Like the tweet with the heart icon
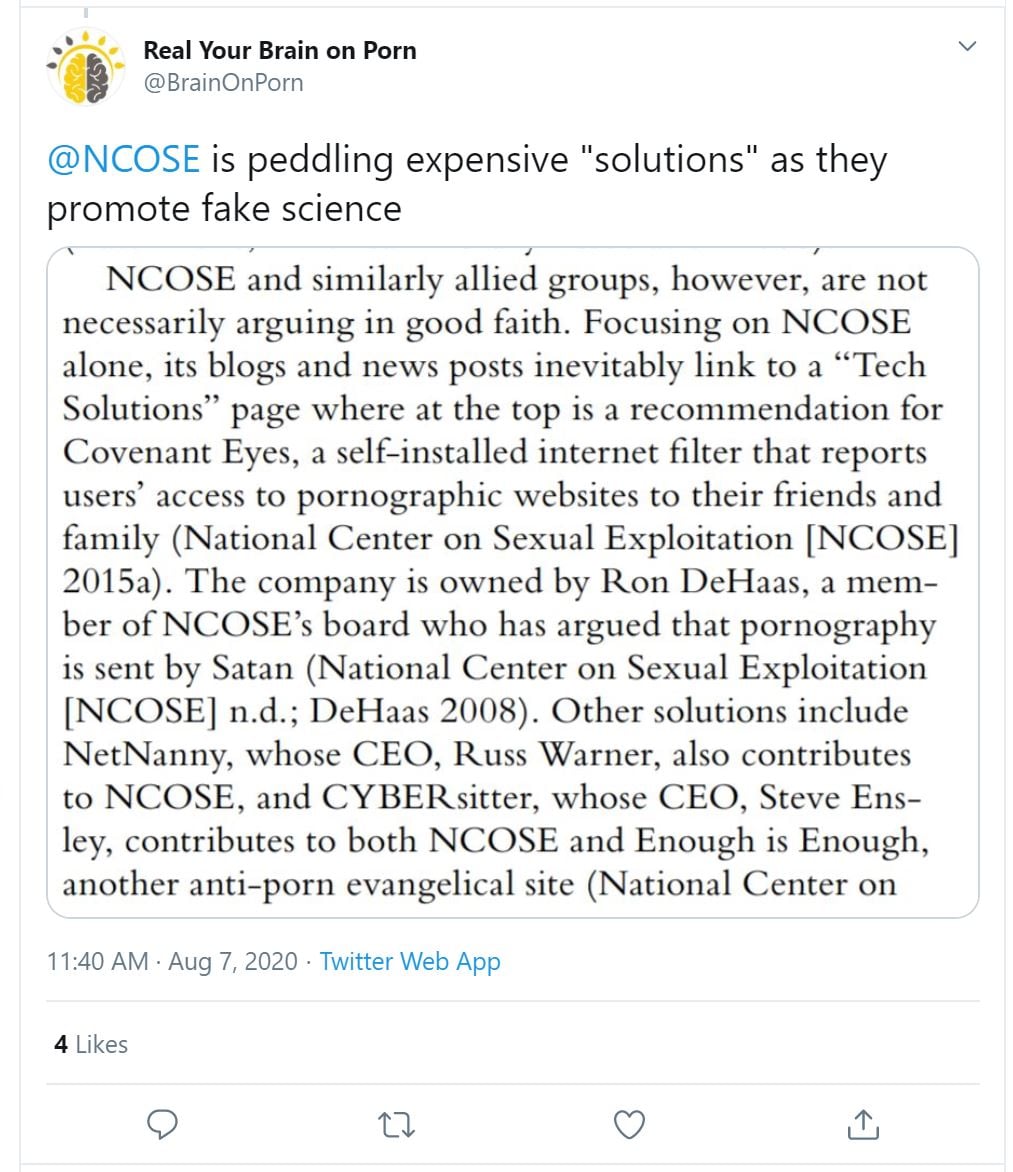 coord(629,1125)
